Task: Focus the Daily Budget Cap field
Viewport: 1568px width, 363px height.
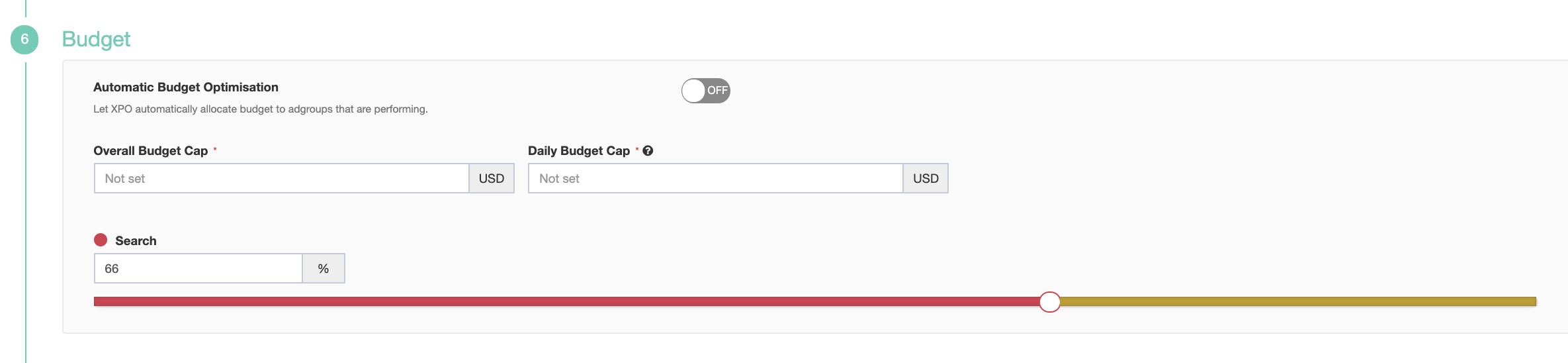Action: pos(716,179)
